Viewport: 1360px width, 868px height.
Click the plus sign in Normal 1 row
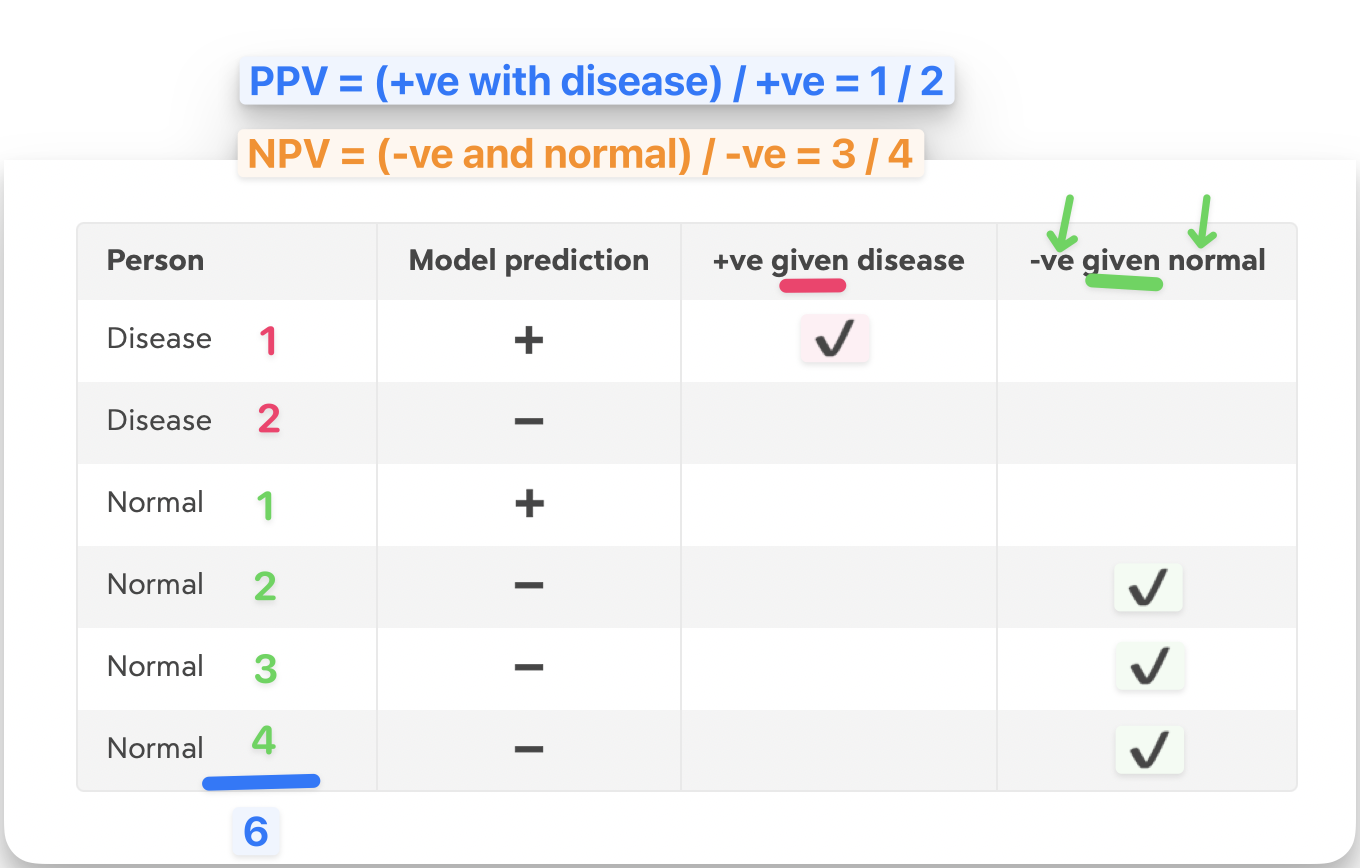528,503
